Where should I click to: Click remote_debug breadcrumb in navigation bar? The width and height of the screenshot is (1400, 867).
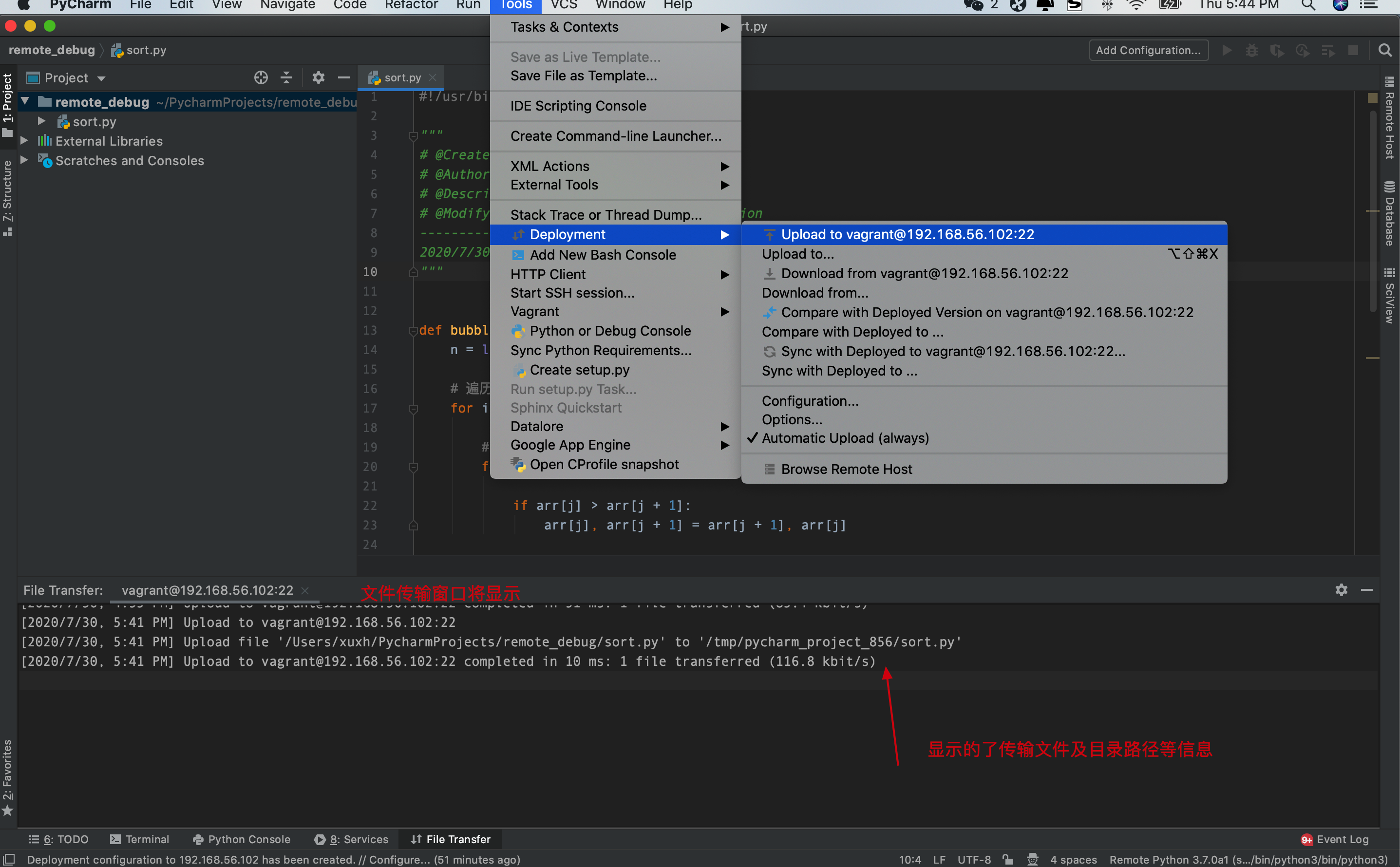coord(52,50)
